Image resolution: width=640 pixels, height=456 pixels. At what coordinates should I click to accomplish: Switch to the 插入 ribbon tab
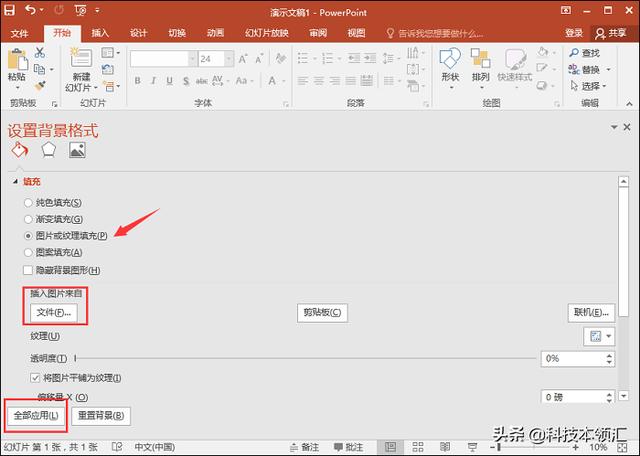coord(100,32)
